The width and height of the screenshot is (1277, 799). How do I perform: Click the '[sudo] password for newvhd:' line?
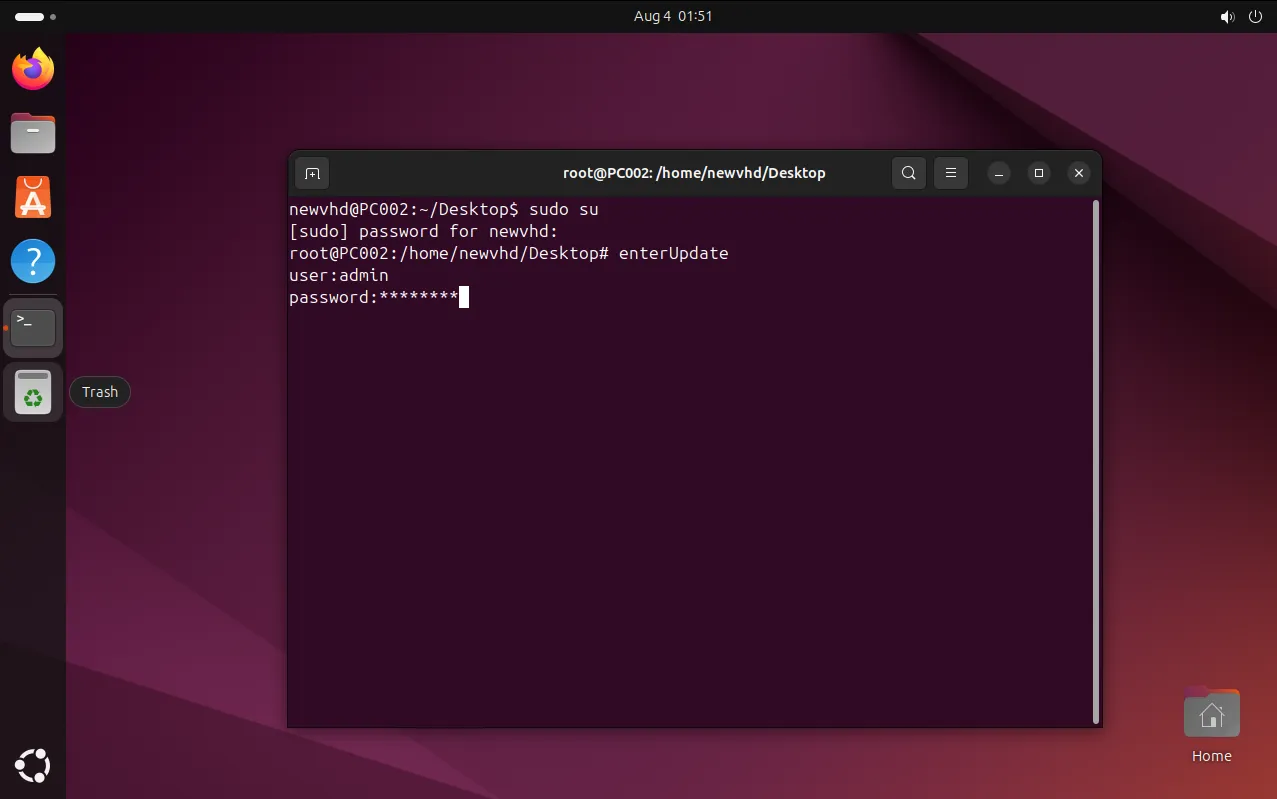tap(424, 232)
